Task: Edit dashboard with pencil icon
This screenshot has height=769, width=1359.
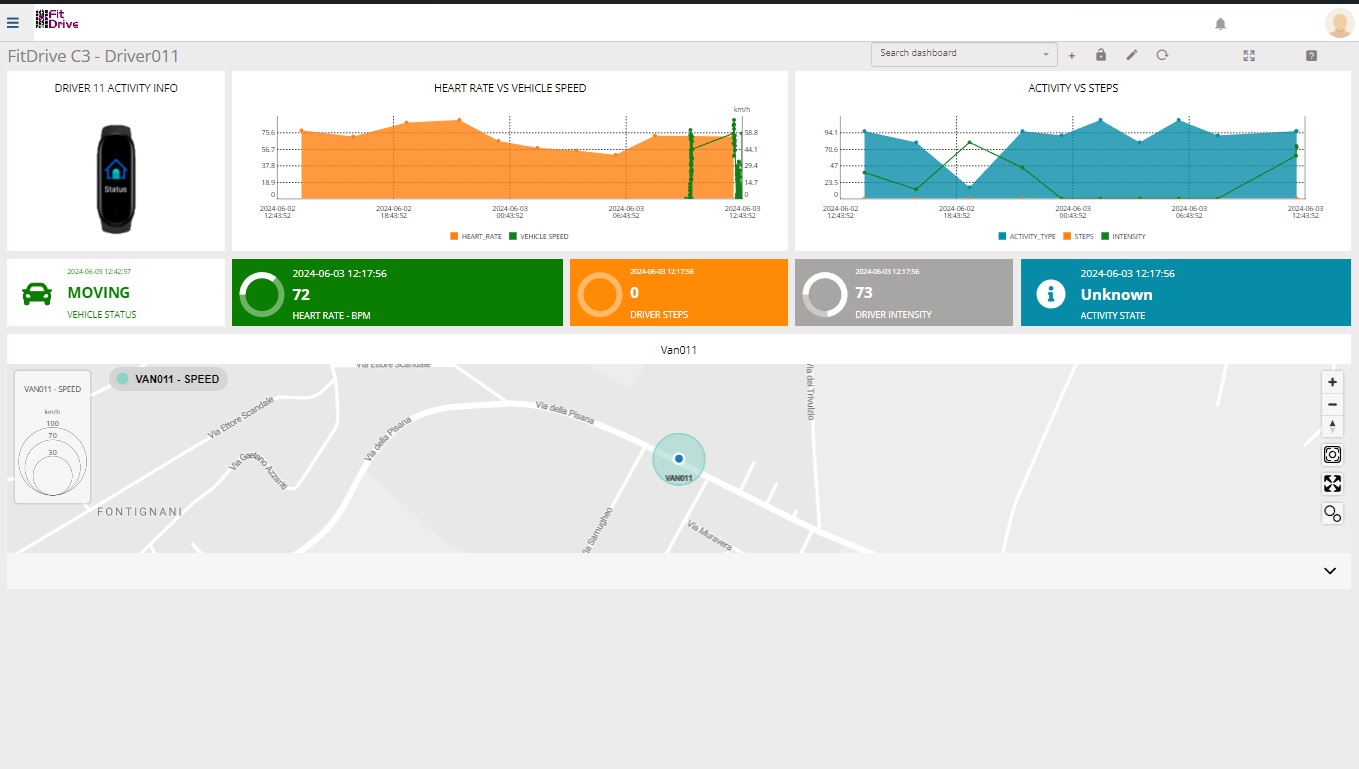Action: [x=1132, y=55]
